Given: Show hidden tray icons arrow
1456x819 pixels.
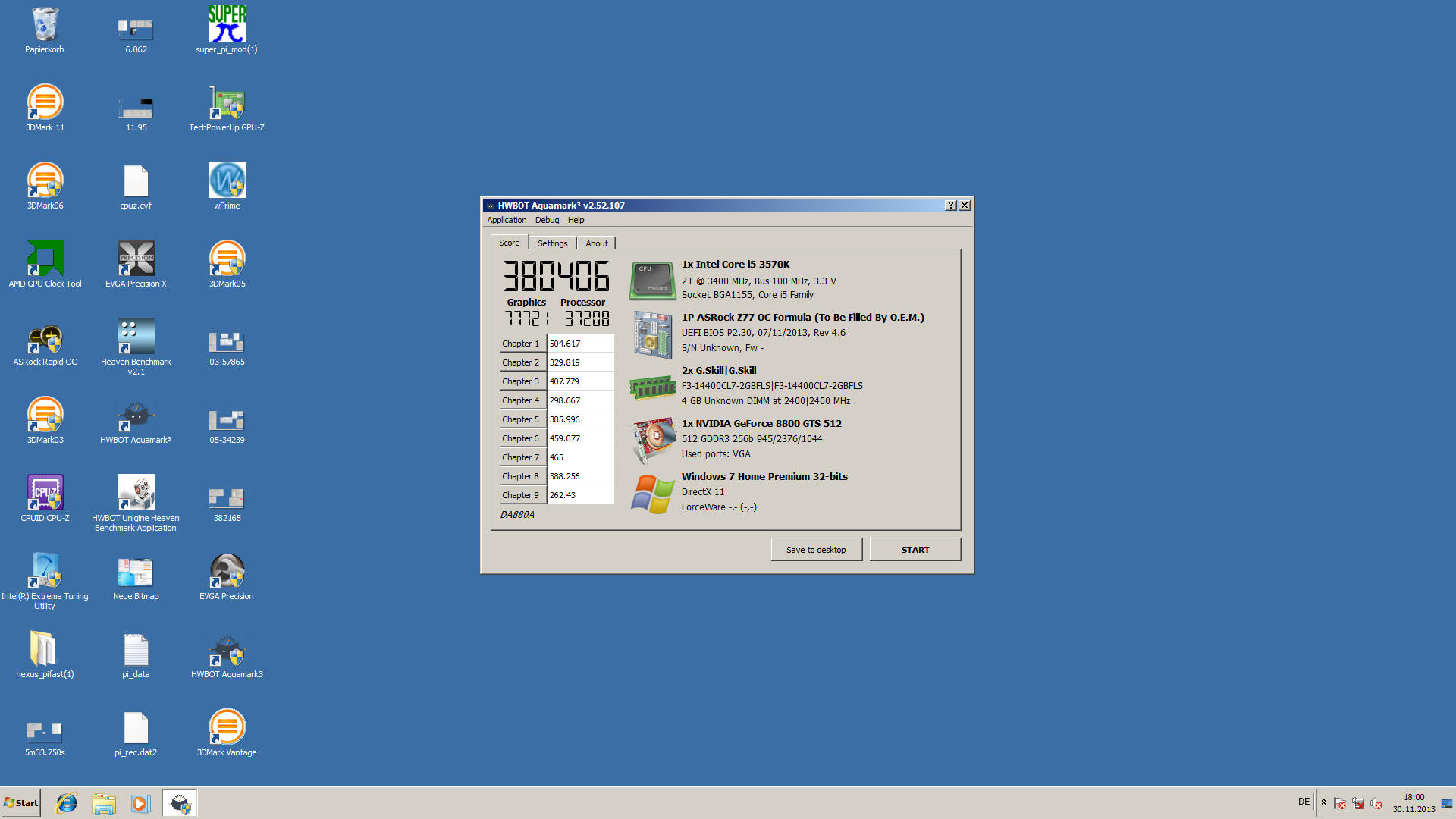Looking at the screenshot, I should 1323,802.
